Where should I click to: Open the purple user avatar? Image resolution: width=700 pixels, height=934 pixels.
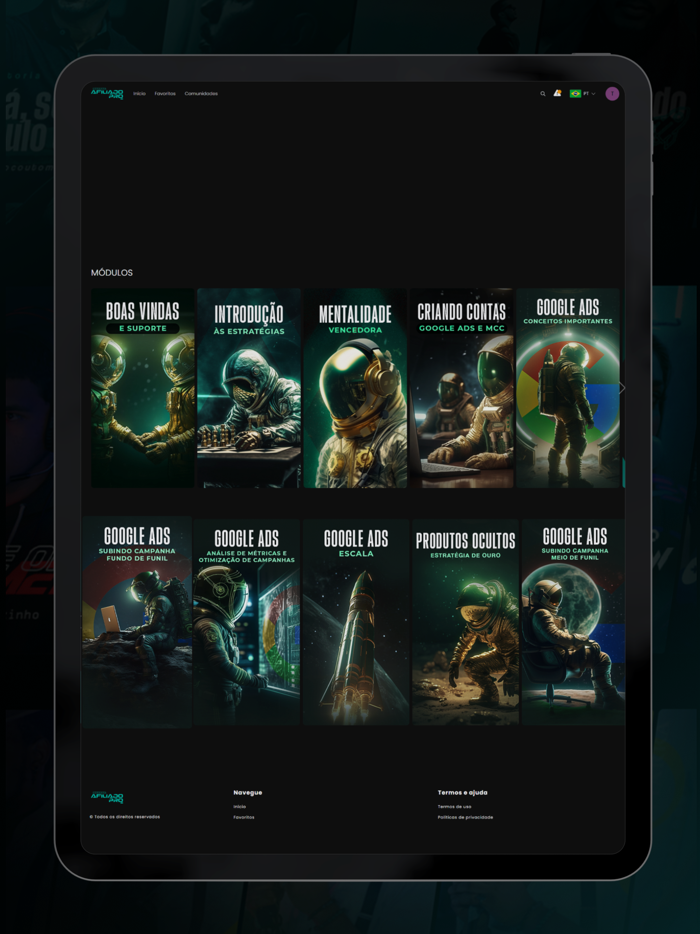[612, 94]
